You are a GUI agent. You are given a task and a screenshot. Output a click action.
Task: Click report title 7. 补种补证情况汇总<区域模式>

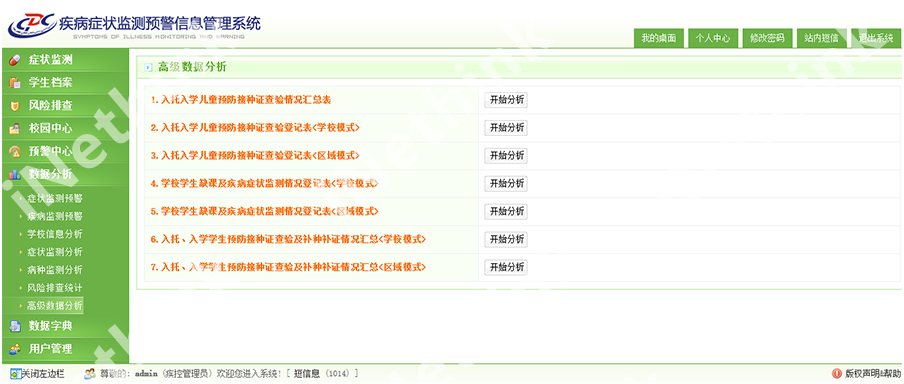click(288, 267)
